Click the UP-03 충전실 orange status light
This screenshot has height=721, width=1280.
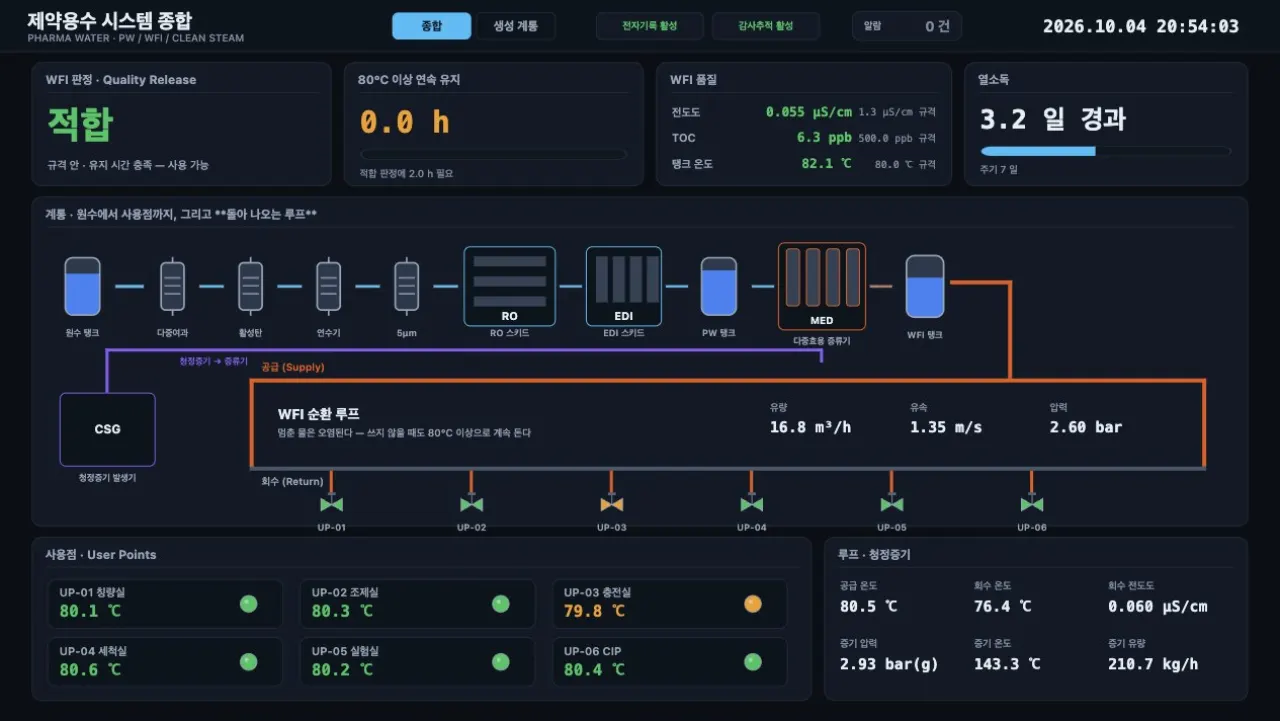pos(753,604)
